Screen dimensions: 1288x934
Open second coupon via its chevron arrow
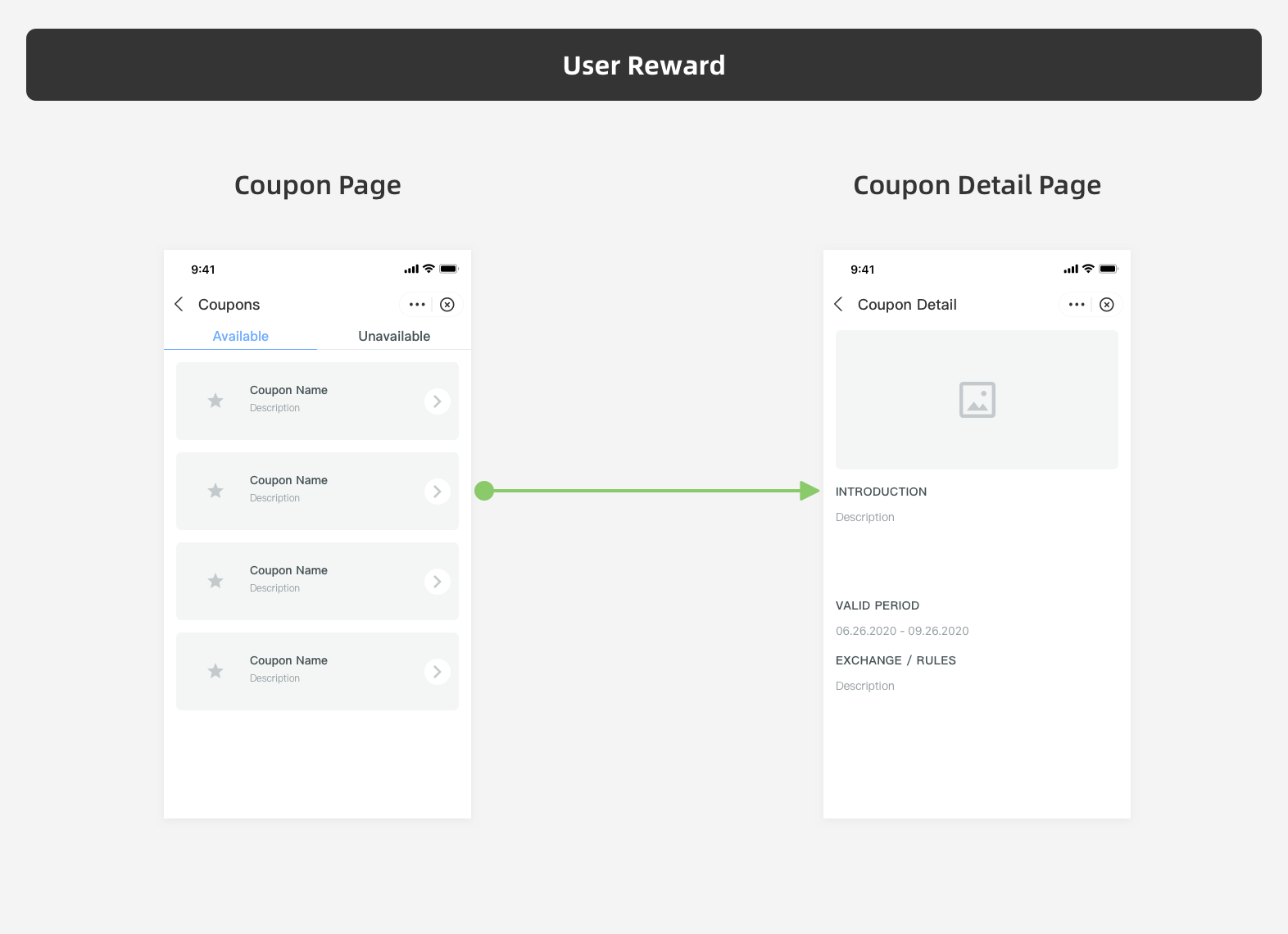pos(438,492)
